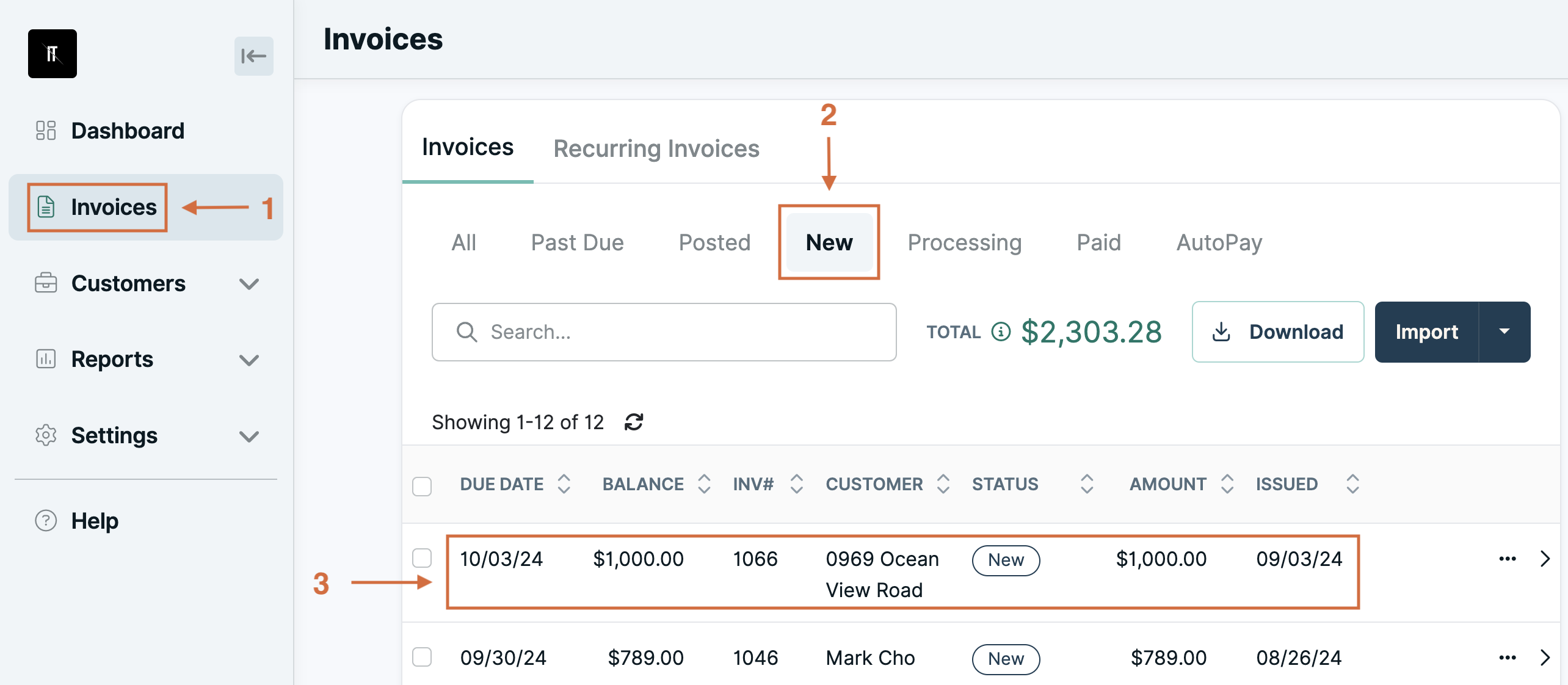Select the Past Due filter tab
Viewport: 1568px width, 685px height.
577,242
